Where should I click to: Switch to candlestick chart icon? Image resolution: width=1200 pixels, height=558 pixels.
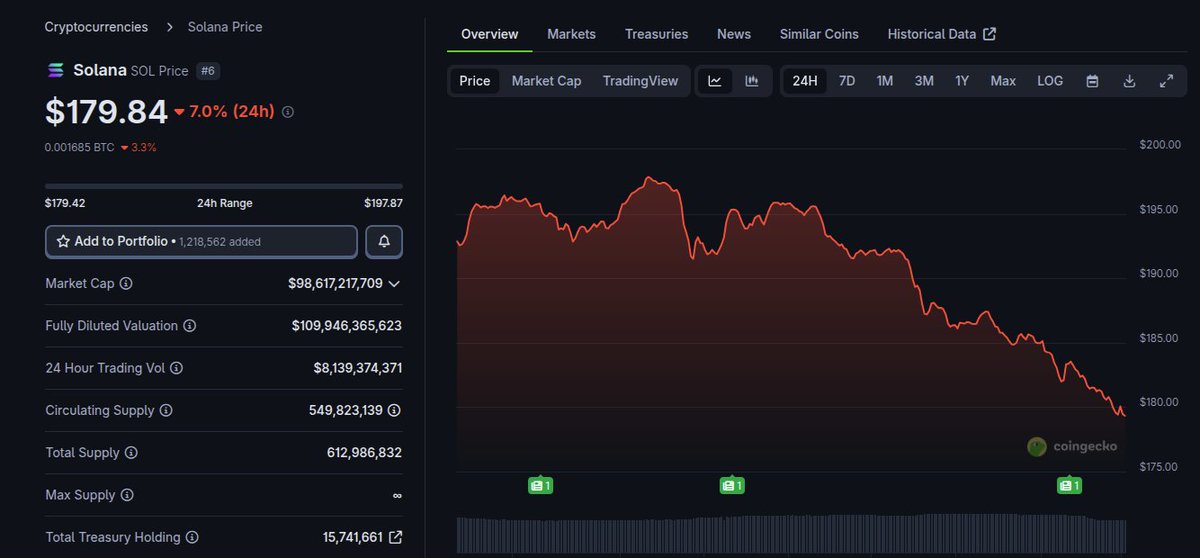(751, 81)
